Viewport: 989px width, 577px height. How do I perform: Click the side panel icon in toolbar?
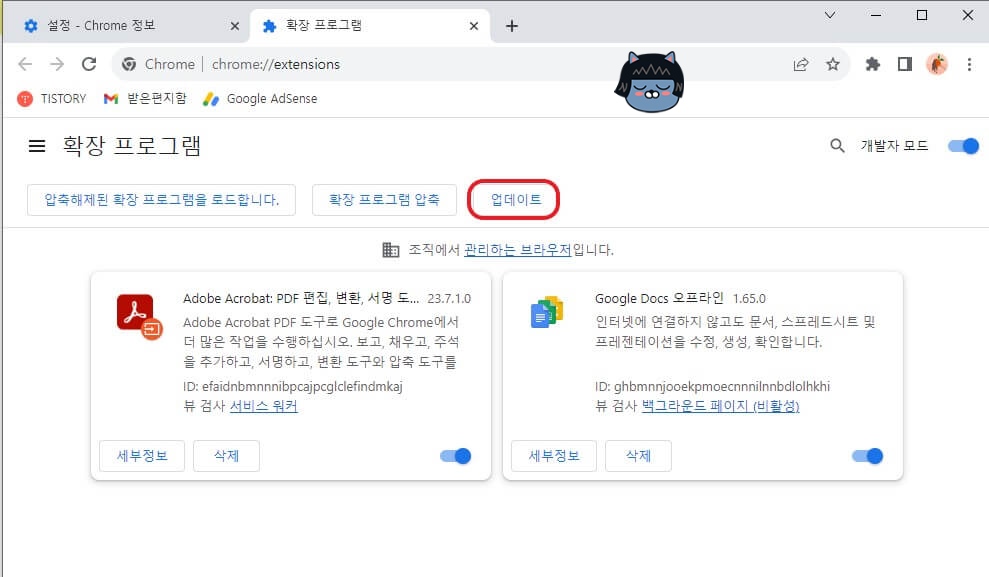pos(904,63)
